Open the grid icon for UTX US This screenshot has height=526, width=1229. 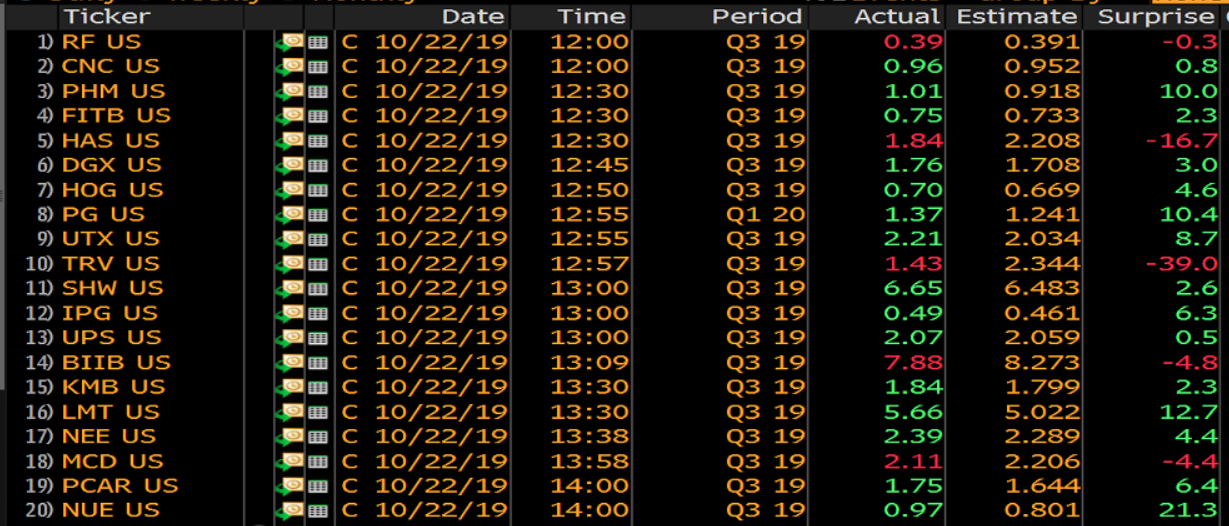click(x=318, y=239)
